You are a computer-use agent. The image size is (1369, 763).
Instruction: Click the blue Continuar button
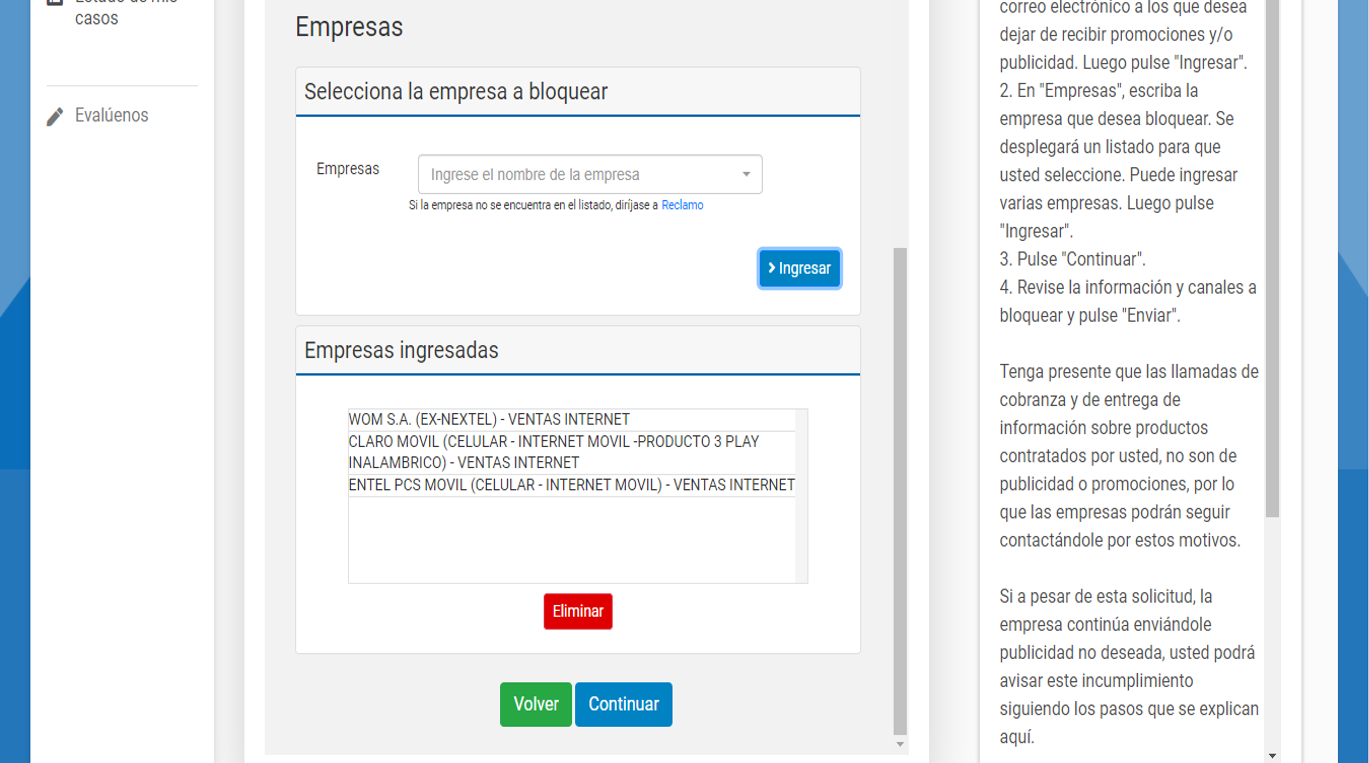(x=623, y=704)
